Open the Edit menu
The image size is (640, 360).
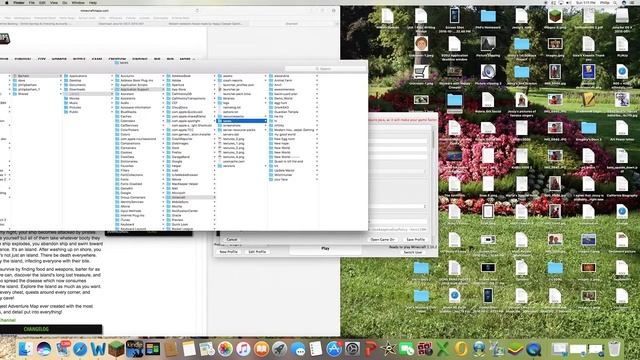click(x=42, y=2)
